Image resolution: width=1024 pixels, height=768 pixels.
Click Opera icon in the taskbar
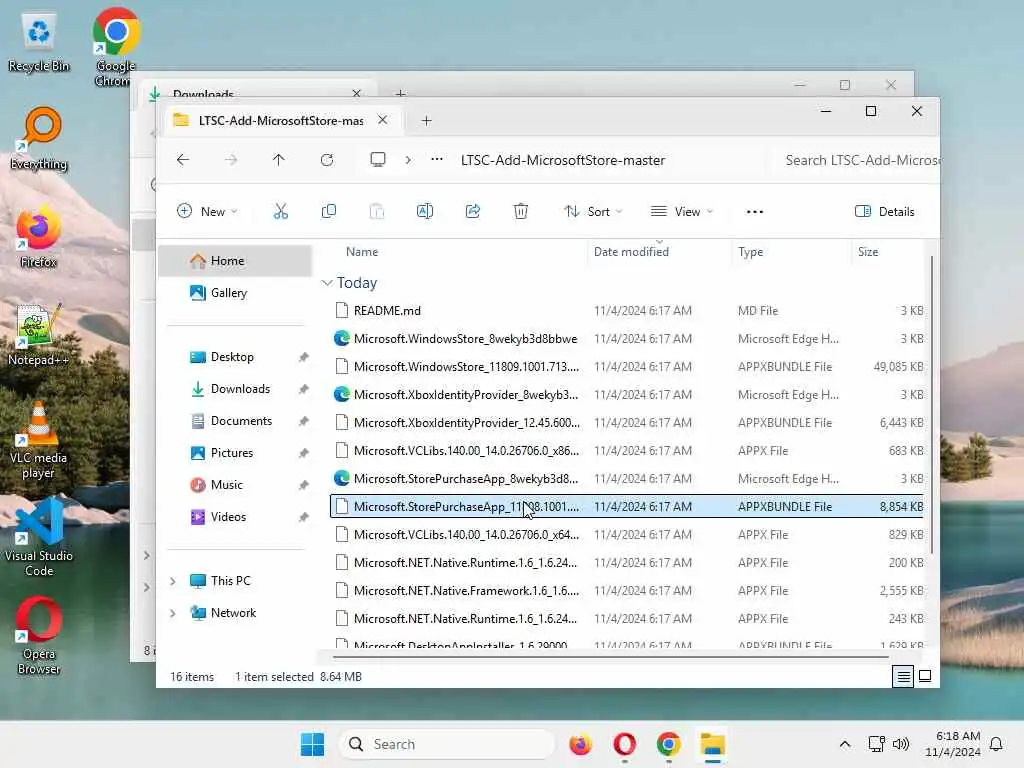pyautogui.click(x=624, y=744)
